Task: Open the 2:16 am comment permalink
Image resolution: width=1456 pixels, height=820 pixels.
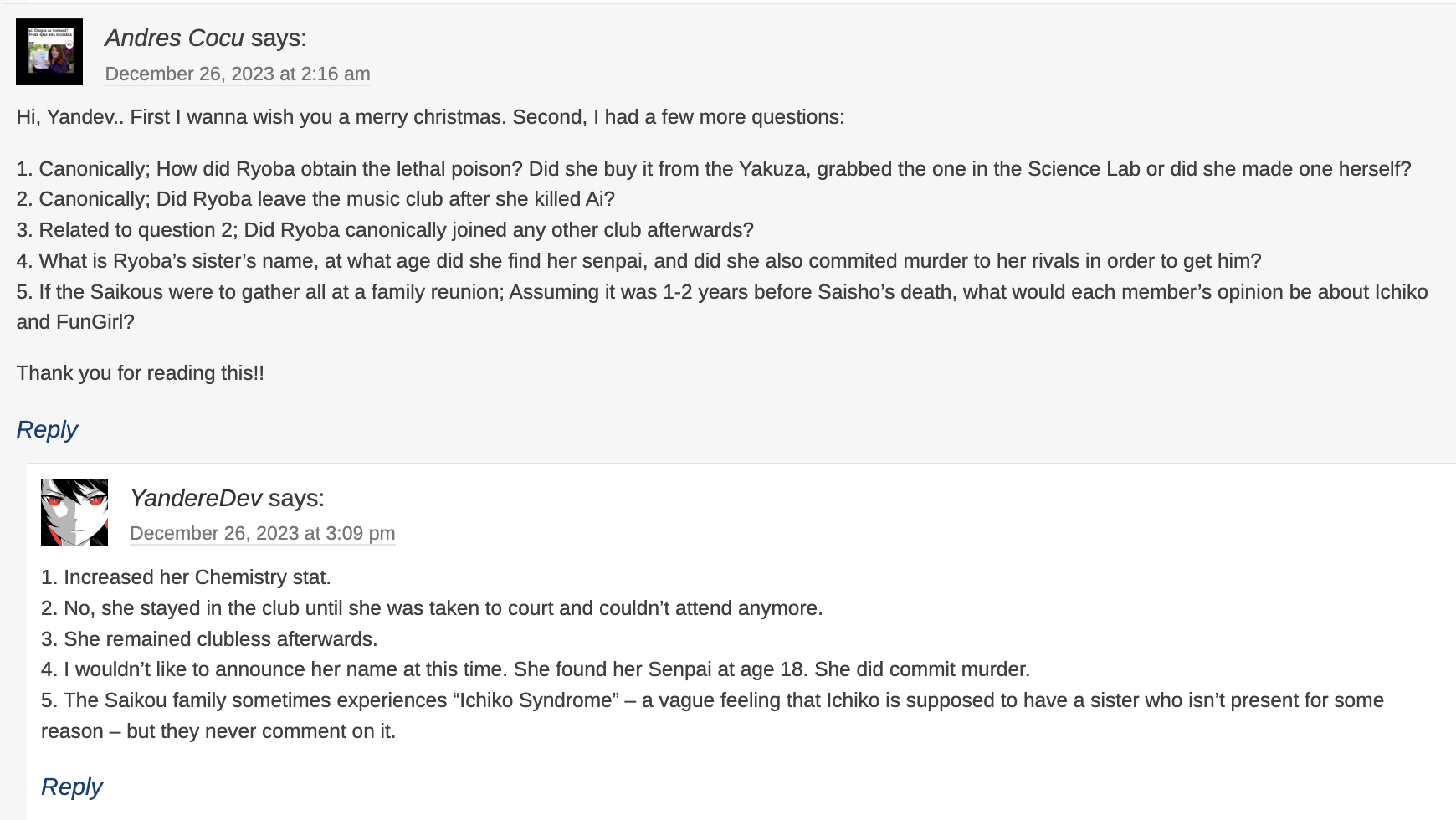Action: [x=238, y=74]
